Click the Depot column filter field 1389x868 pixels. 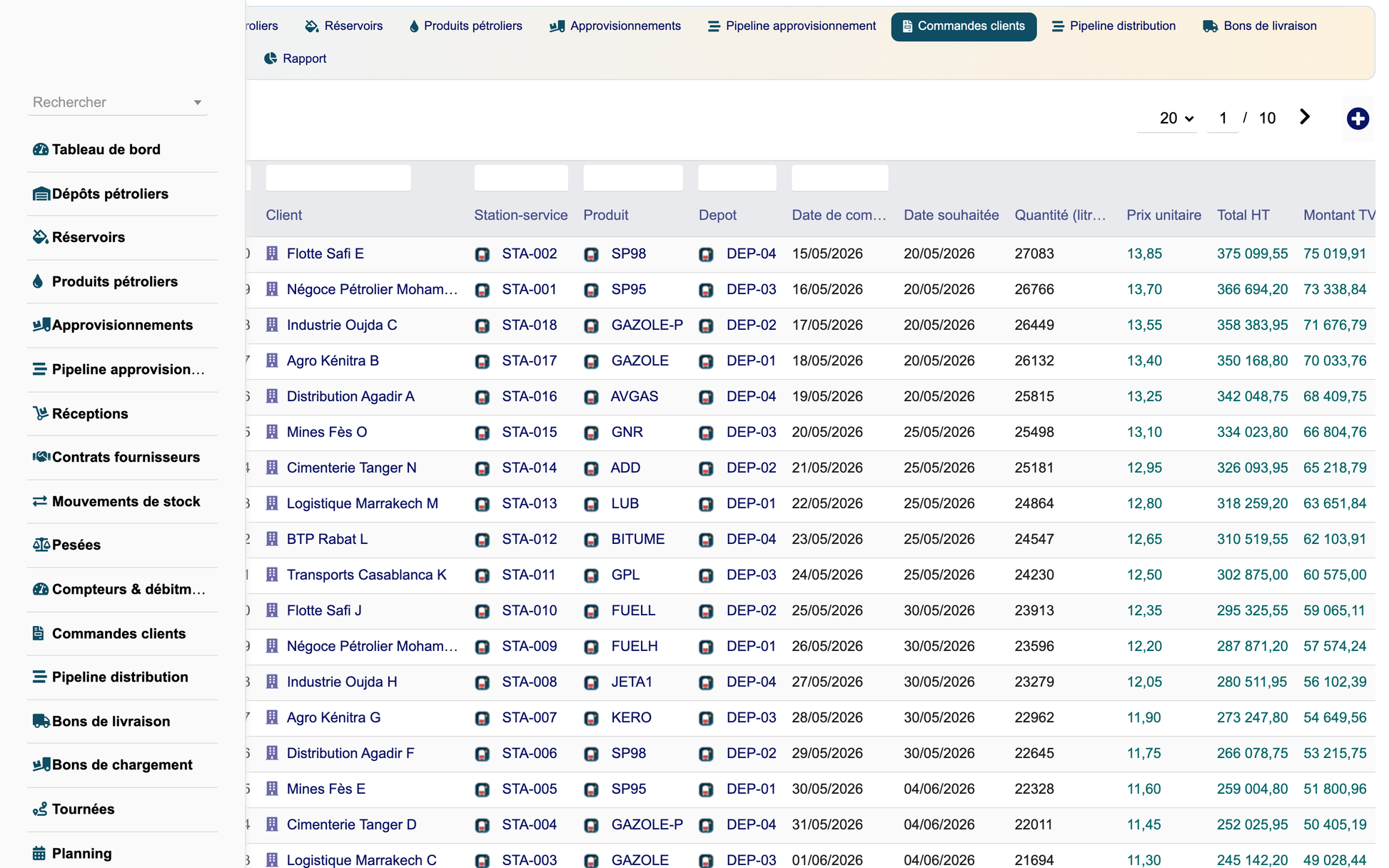(x=737, y=178)
